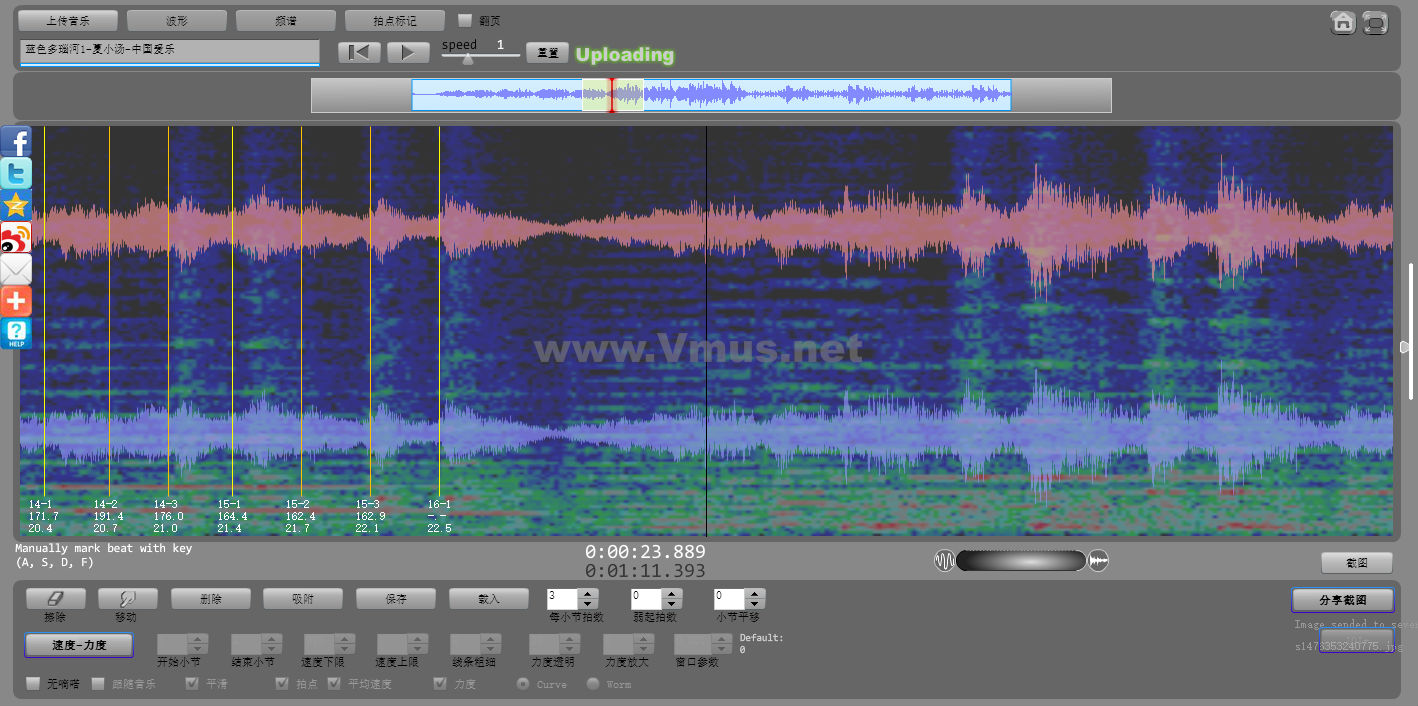Decrease the 每小节拍数 value
This screenshot has width=1418, height=706.
tap(589, 604)
